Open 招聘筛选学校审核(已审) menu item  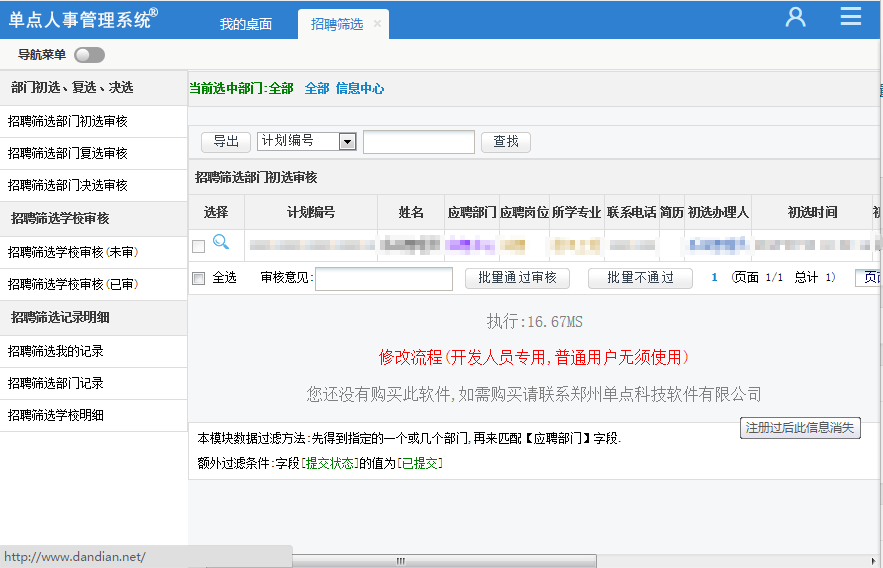[x=93, y=285]
